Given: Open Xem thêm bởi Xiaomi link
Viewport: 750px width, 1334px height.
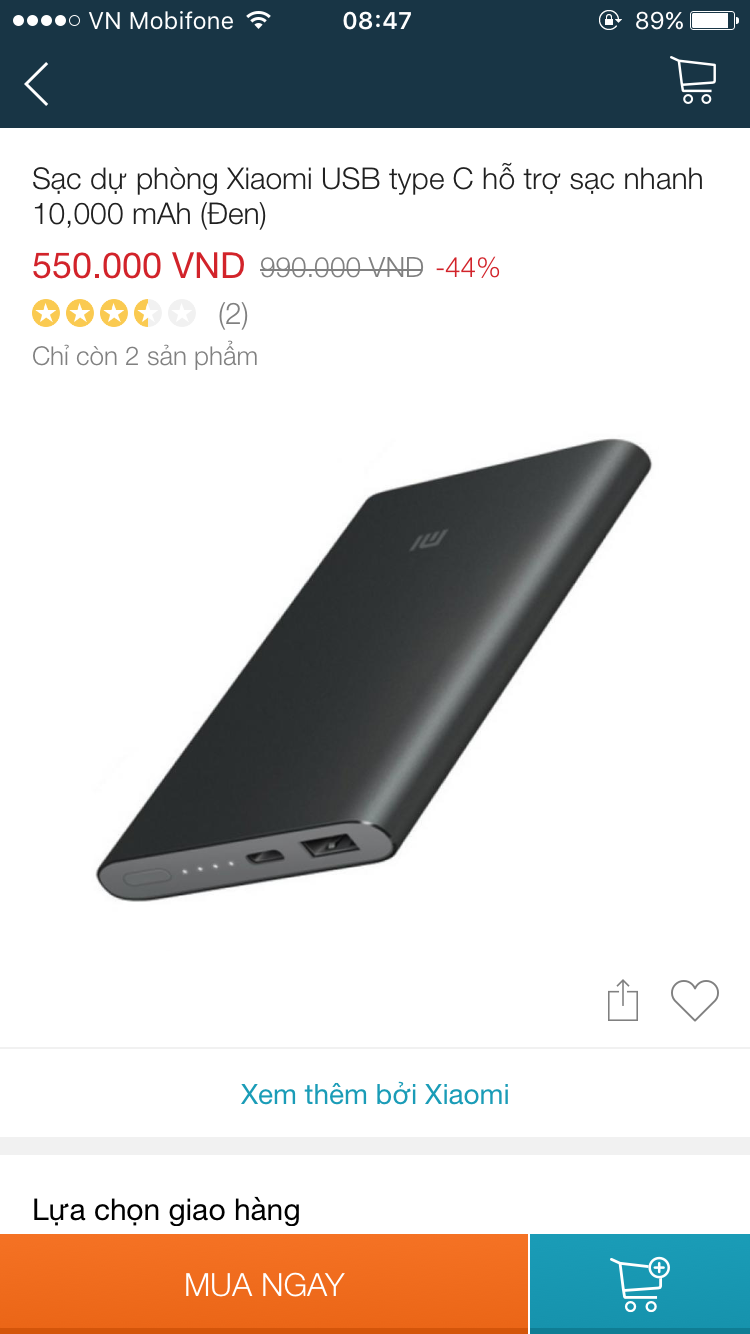Looking at the screenshot, I should pos(375,1094).
